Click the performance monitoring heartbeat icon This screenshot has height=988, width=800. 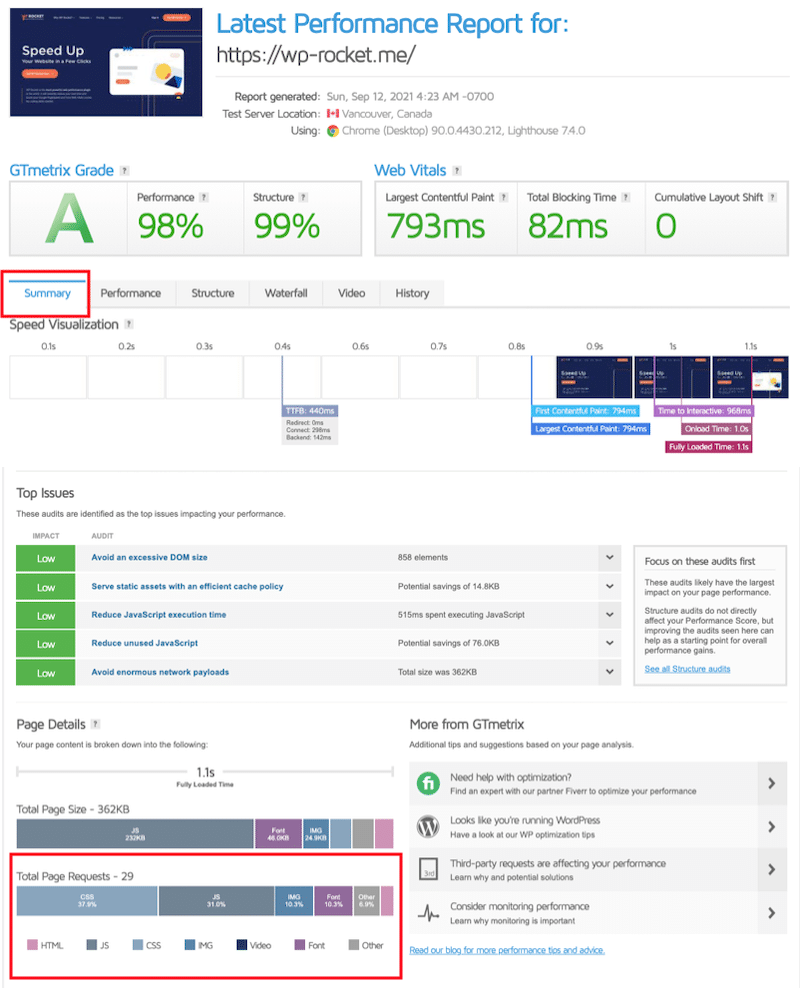coord(429,908)
